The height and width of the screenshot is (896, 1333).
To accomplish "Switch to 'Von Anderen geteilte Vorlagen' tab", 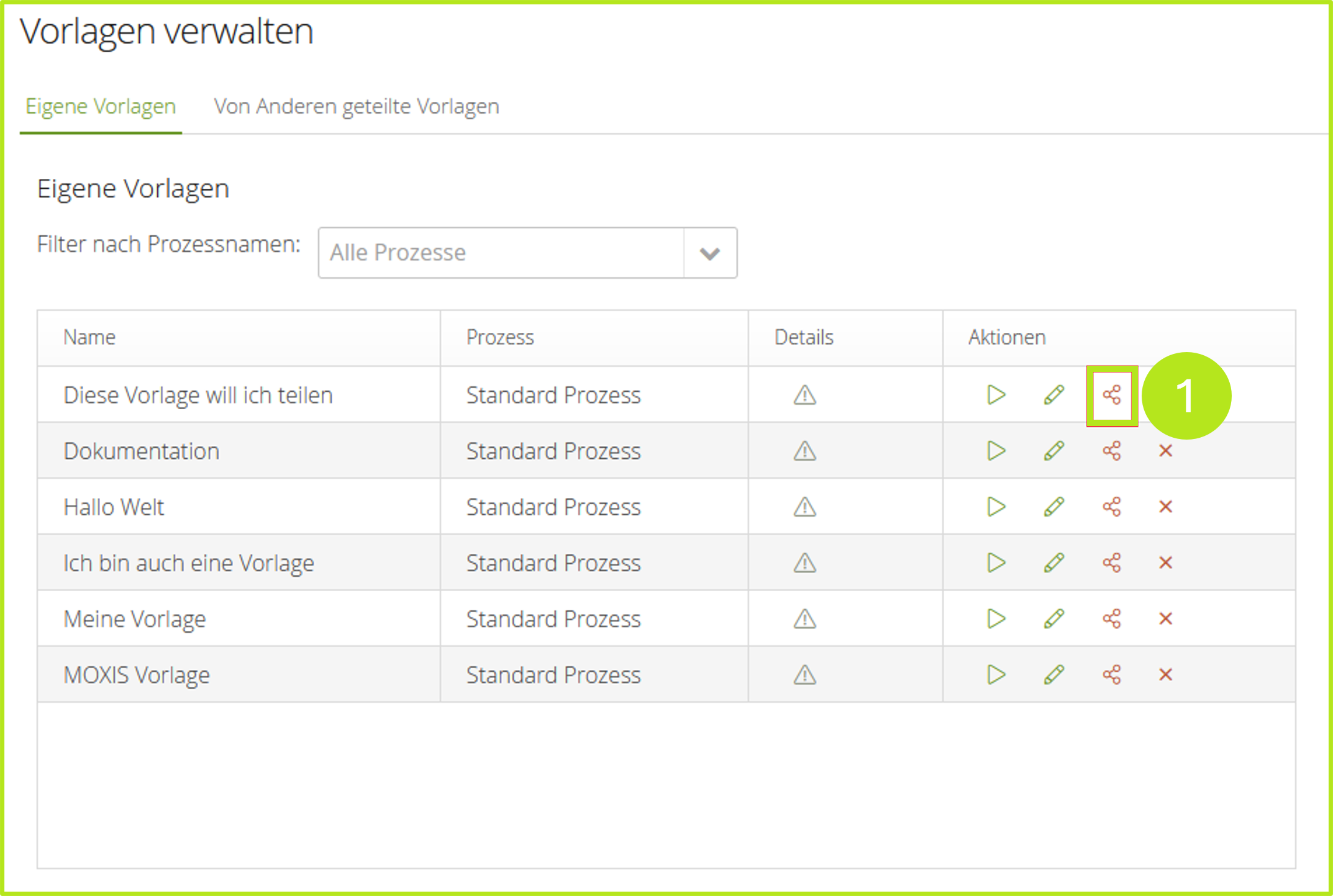I will [x=357, y=107].
